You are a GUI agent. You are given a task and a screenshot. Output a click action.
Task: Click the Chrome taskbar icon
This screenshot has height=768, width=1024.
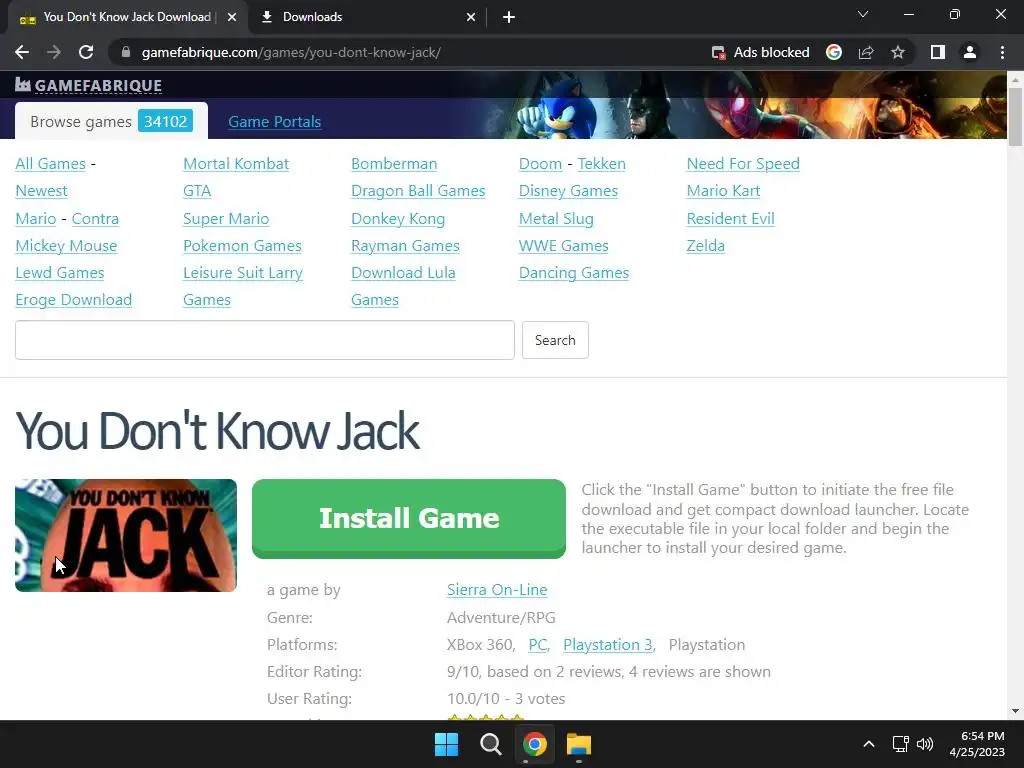tap(535, 744)
